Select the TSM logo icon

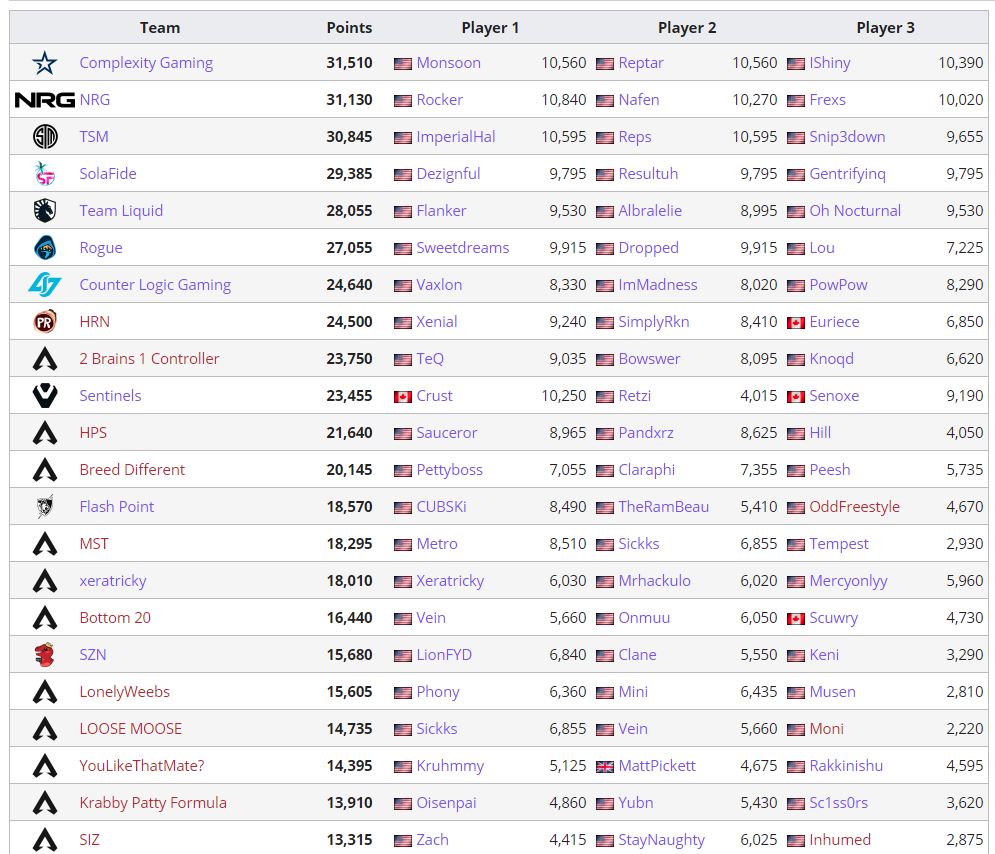click(43, 136)
